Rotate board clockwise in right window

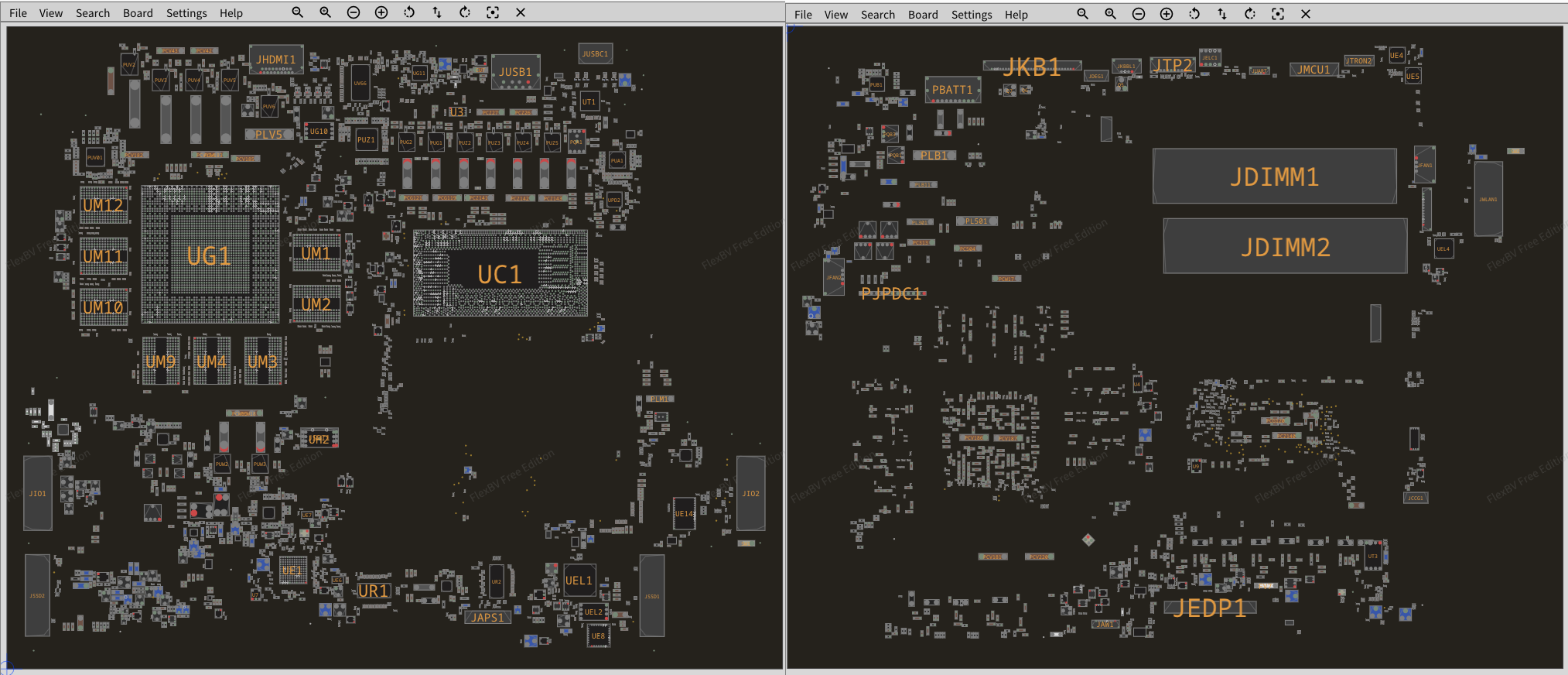point(1250,14)
